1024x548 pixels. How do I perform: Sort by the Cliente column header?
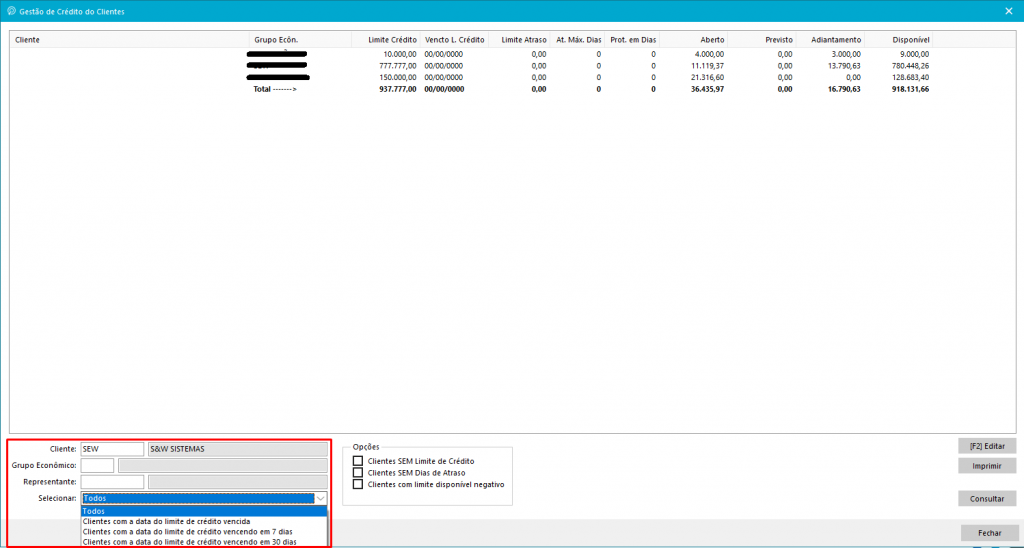pos(129,40)
